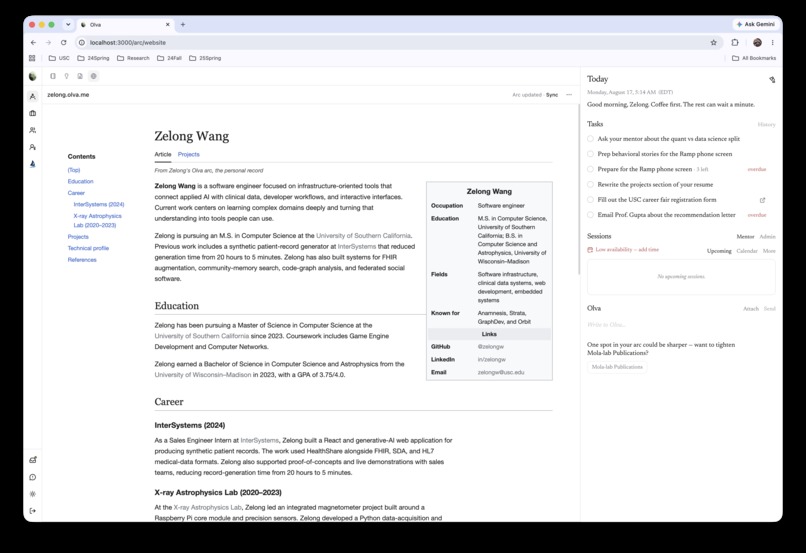Check off 'Prep behavioral stories' task
The image size is (806, 553).
coord(590,154)
